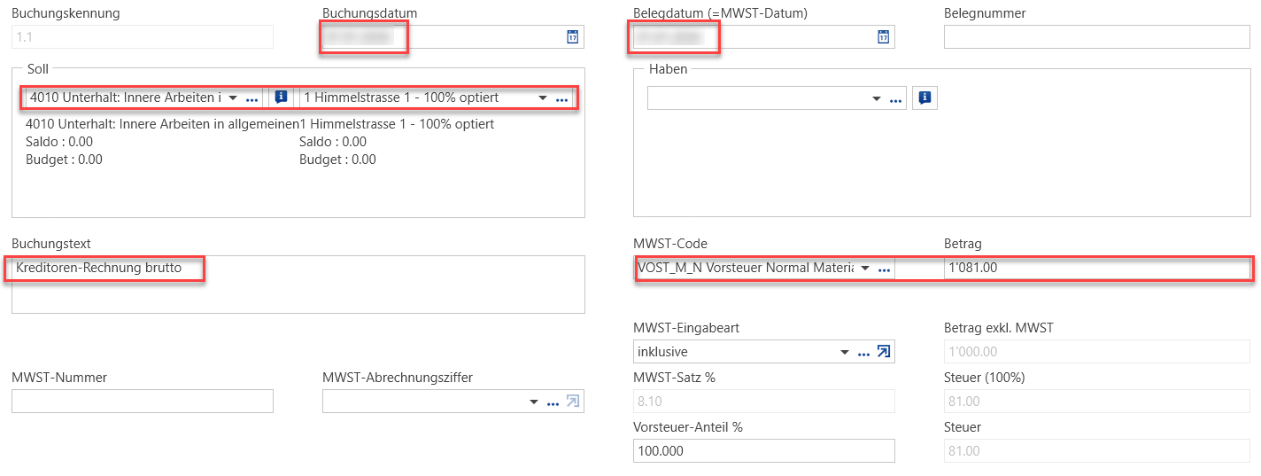This screenshot has height=476, width=1261.
Task: Click the info icon in the Haben section
Action: (x=924, y=98)
